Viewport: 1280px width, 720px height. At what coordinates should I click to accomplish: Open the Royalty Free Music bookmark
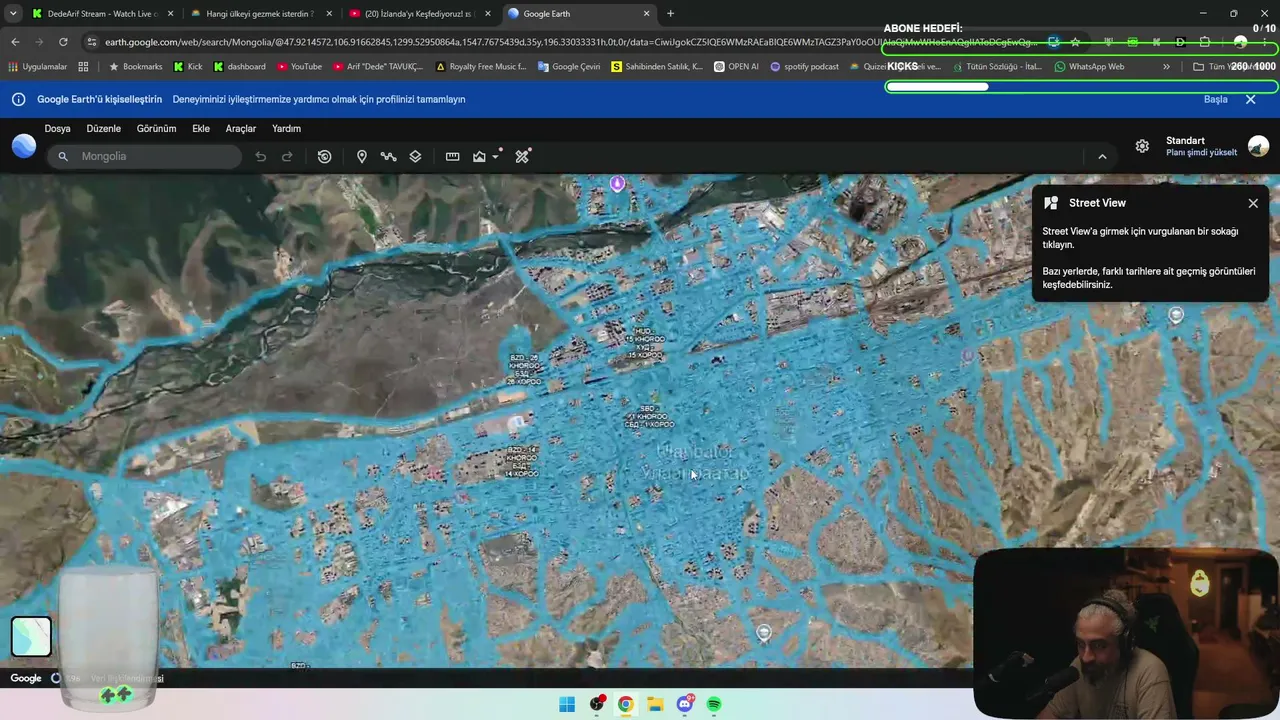480,67
